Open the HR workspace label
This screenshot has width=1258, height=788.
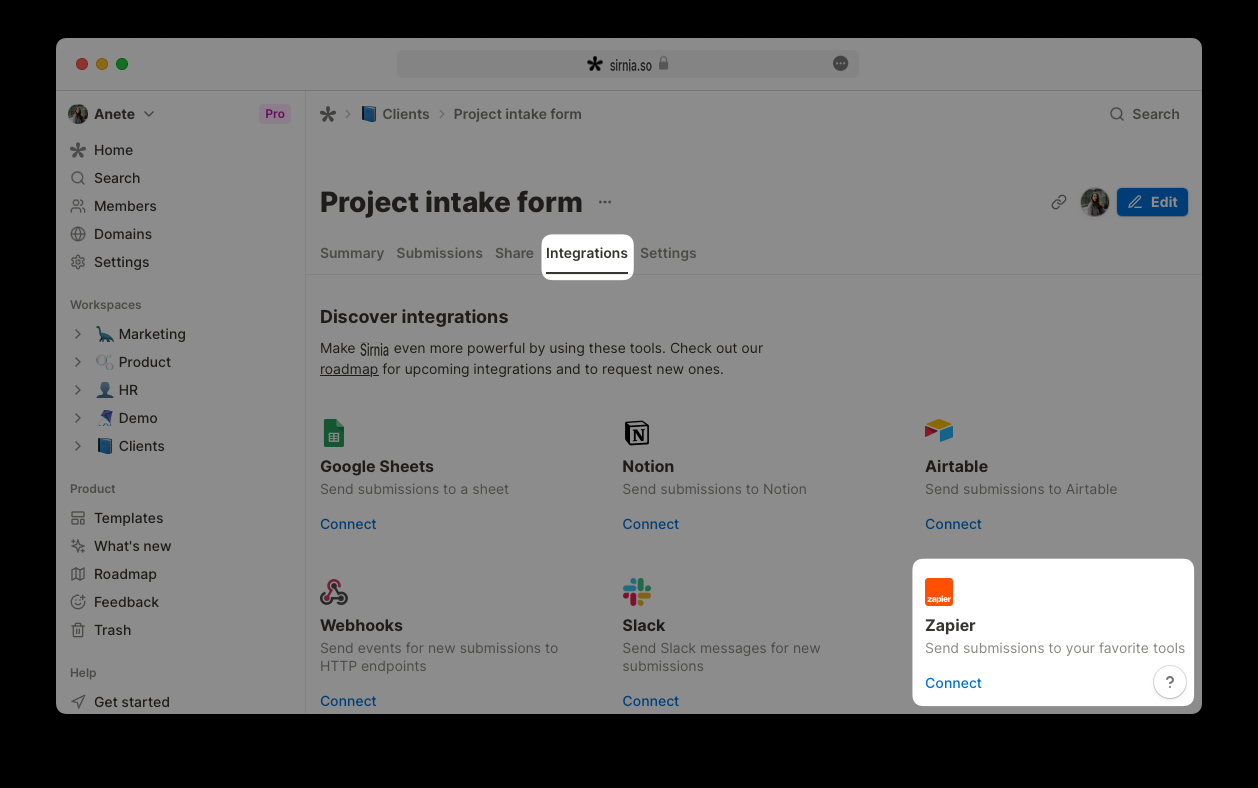[x=128, y=390]
